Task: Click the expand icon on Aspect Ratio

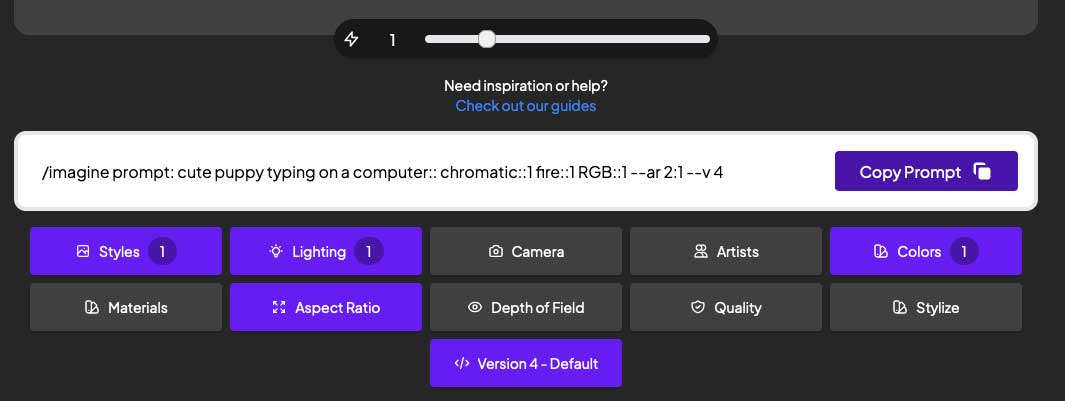Action: click(x=279, y=308)
